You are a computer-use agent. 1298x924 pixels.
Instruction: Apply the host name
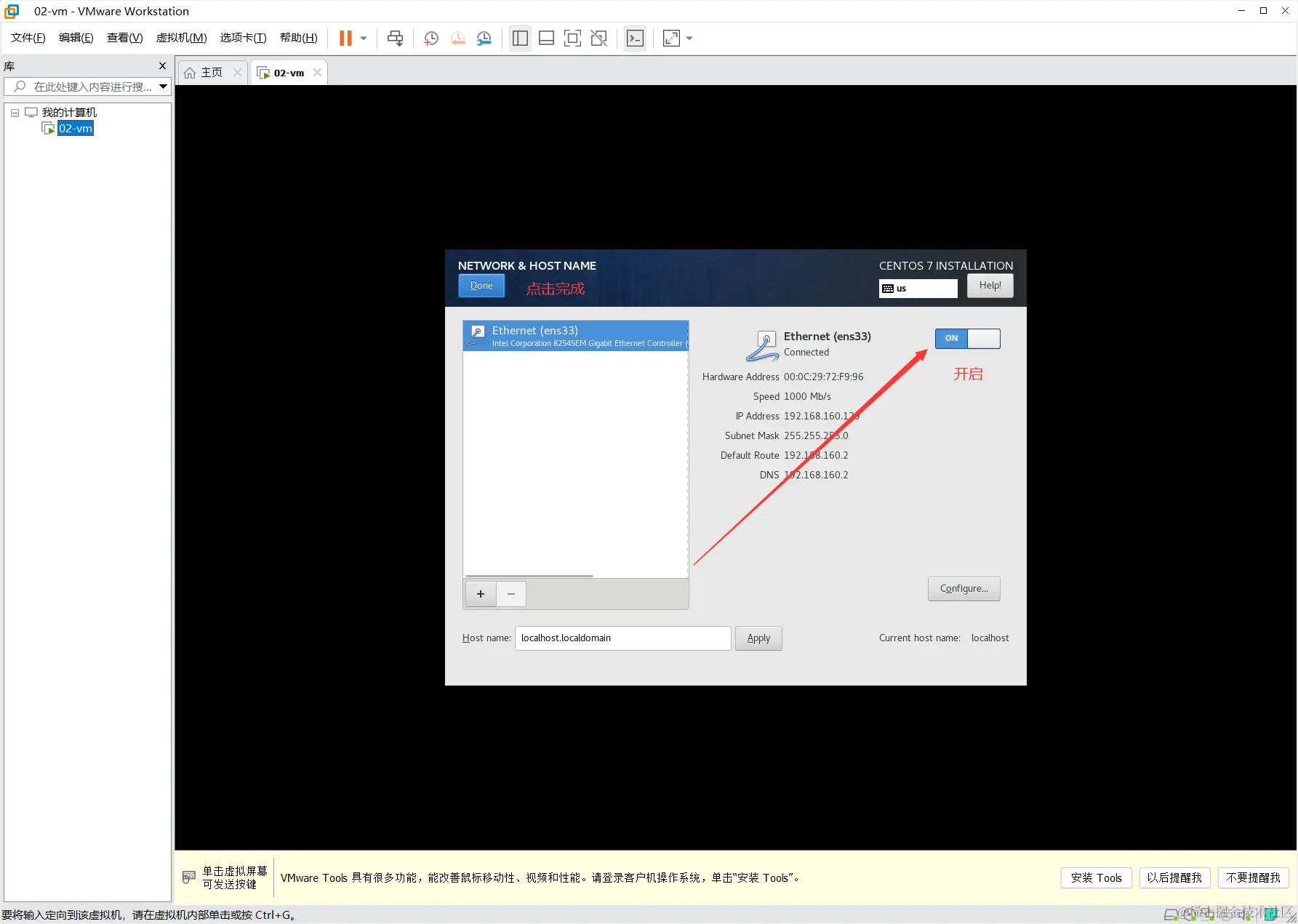[758, 638]
